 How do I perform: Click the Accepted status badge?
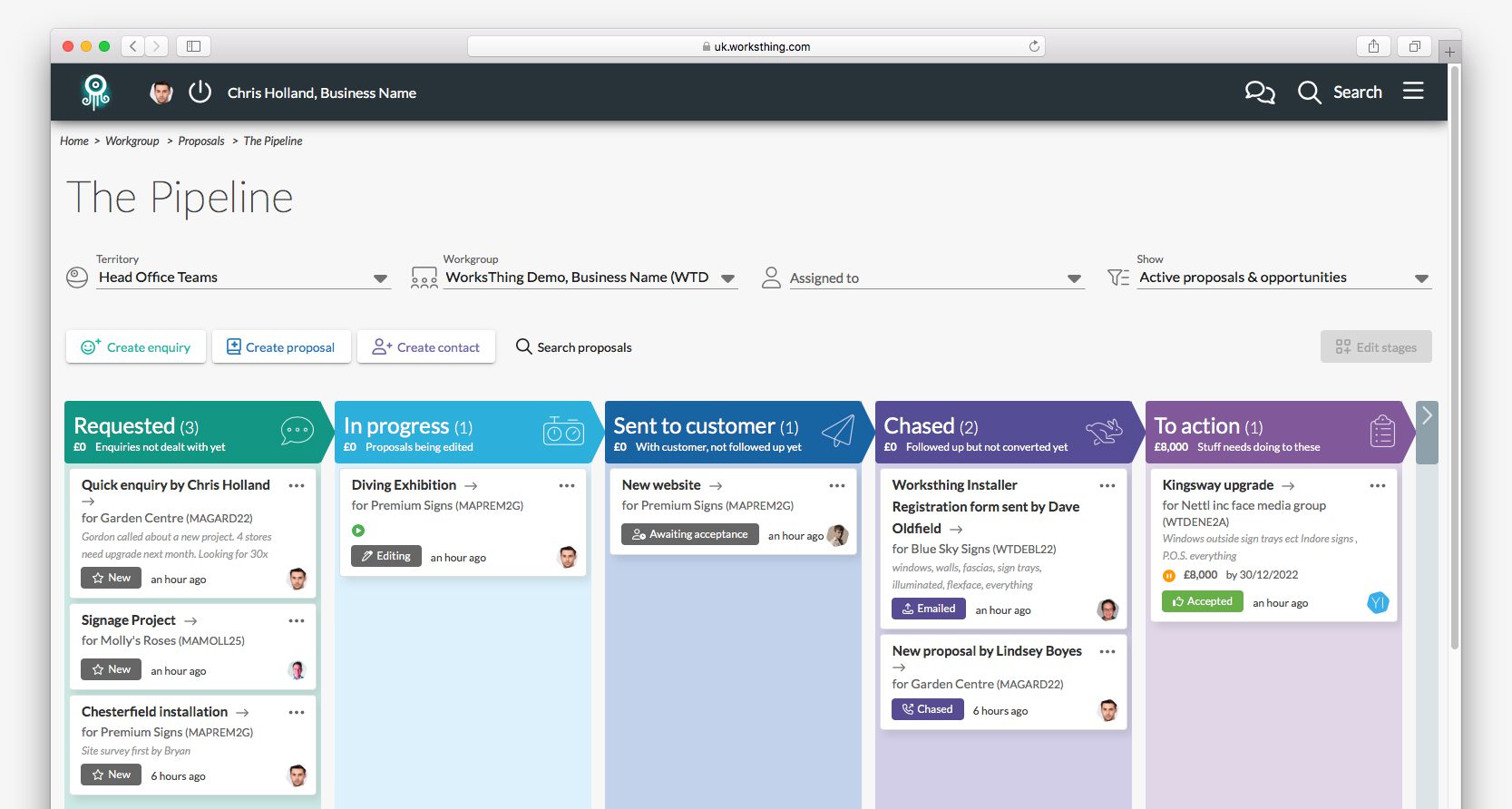(1203, 601)
